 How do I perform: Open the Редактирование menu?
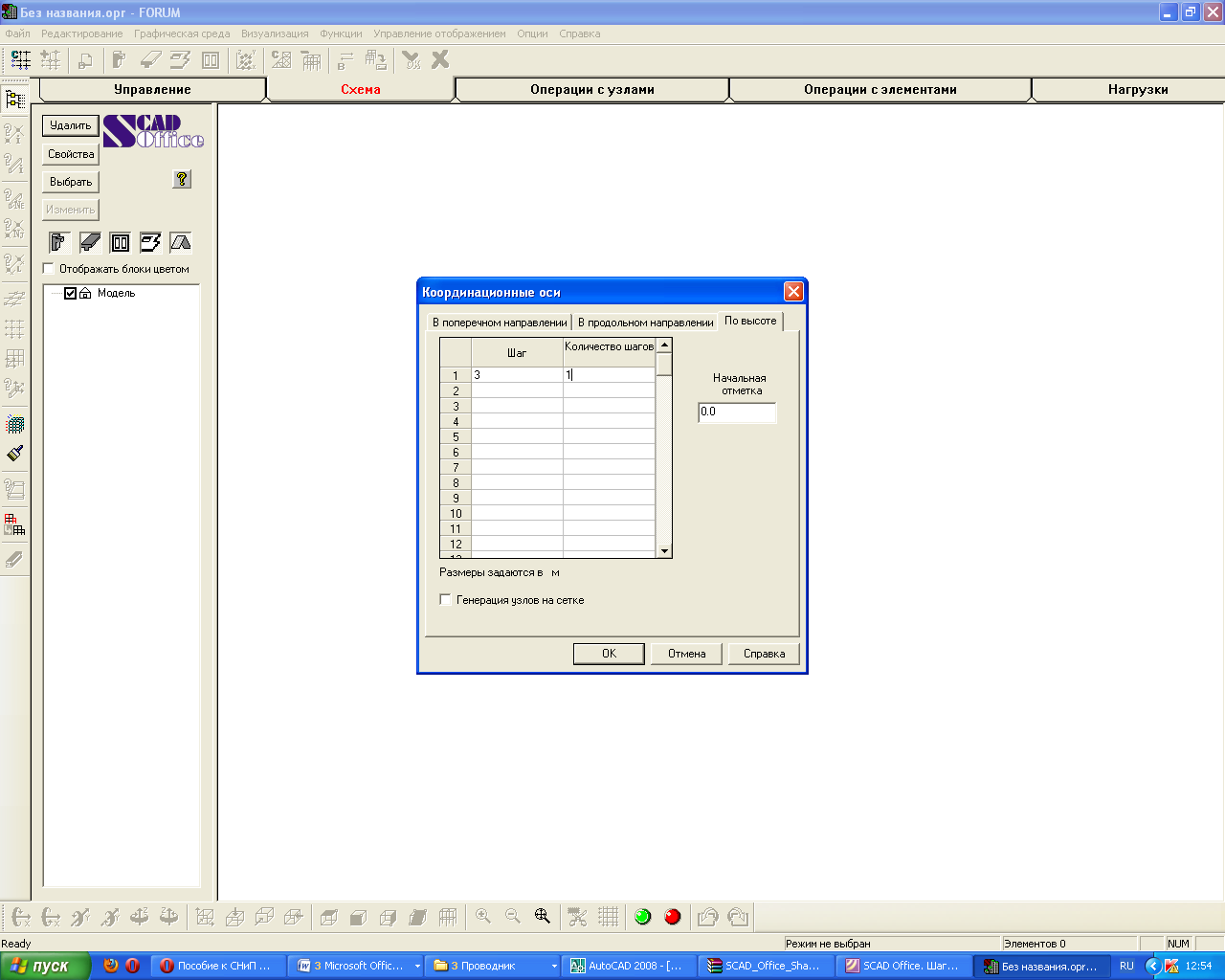[x=82, y=33]
